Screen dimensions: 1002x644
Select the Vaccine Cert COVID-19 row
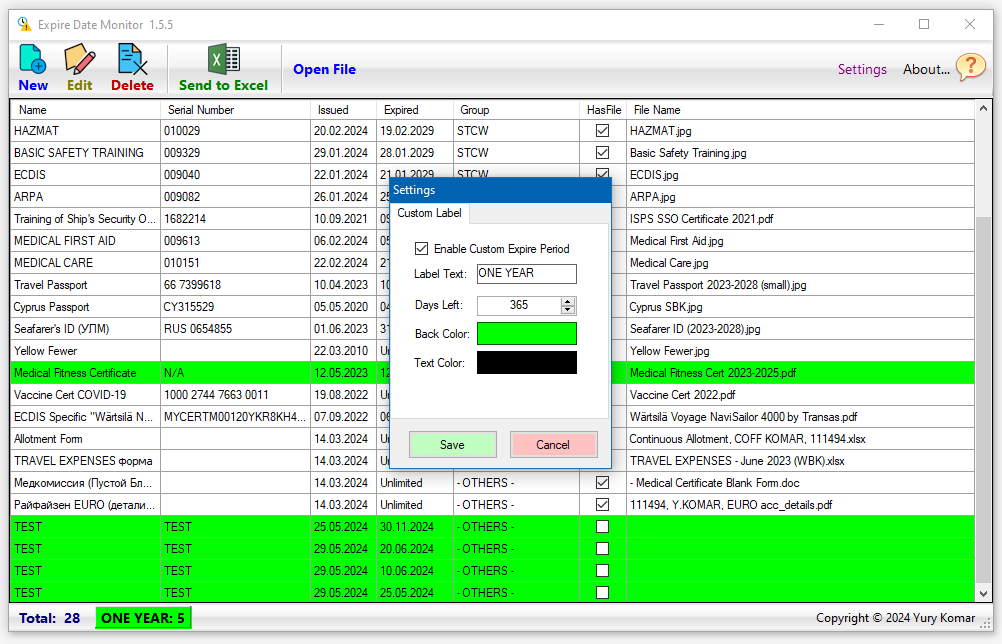click(492, 395)
